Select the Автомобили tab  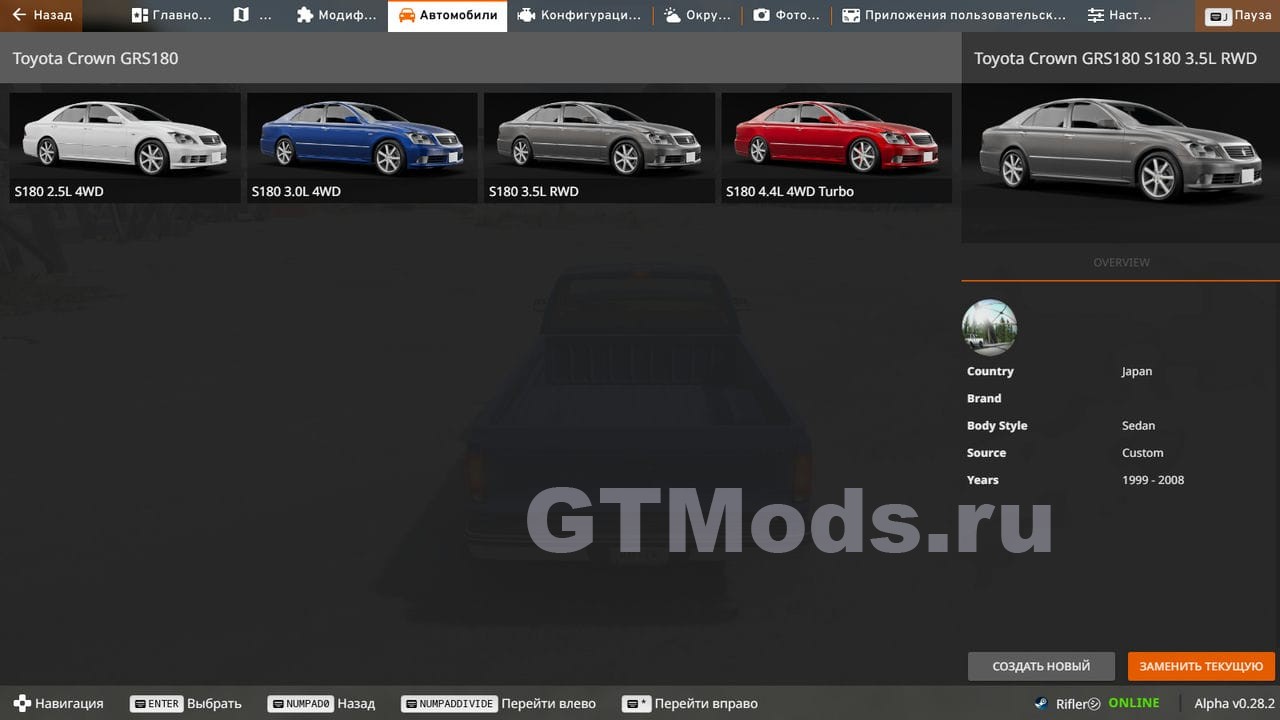[447, 16]
